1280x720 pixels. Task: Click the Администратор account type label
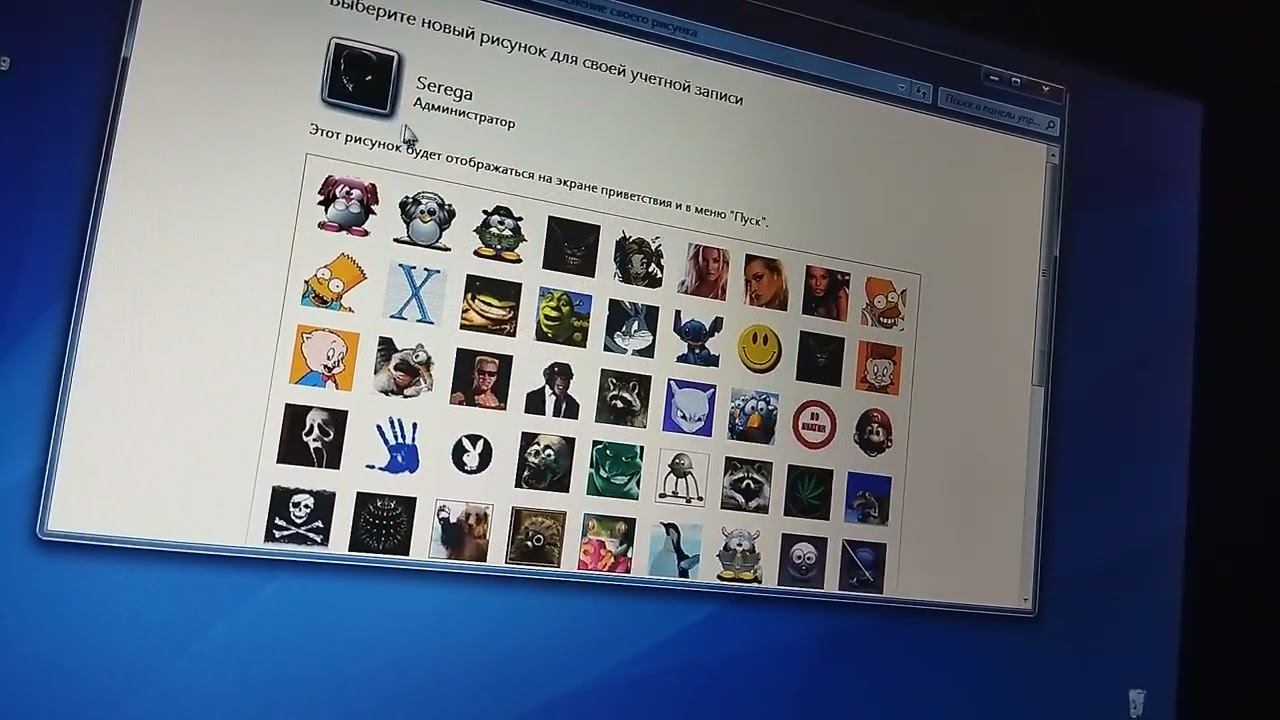(x=464, y=111)
